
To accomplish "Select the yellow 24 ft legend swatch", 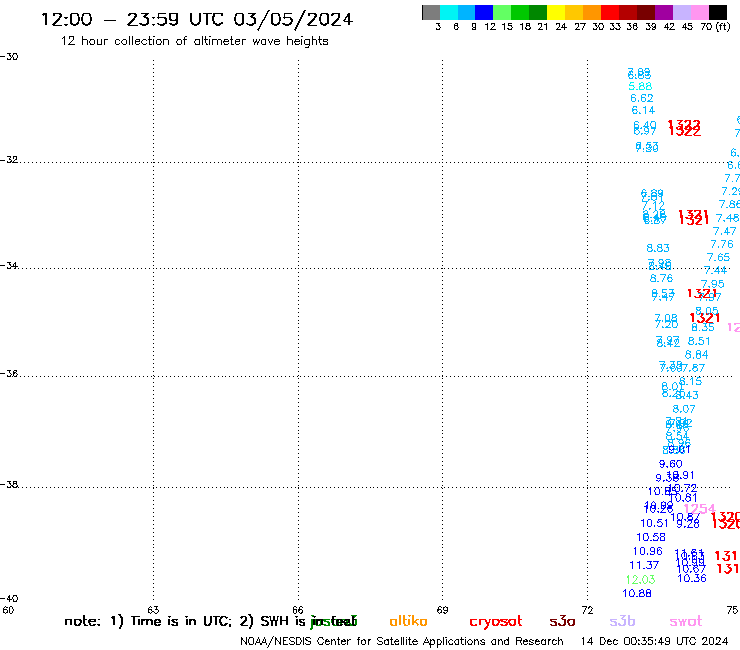I will (556, 12).
